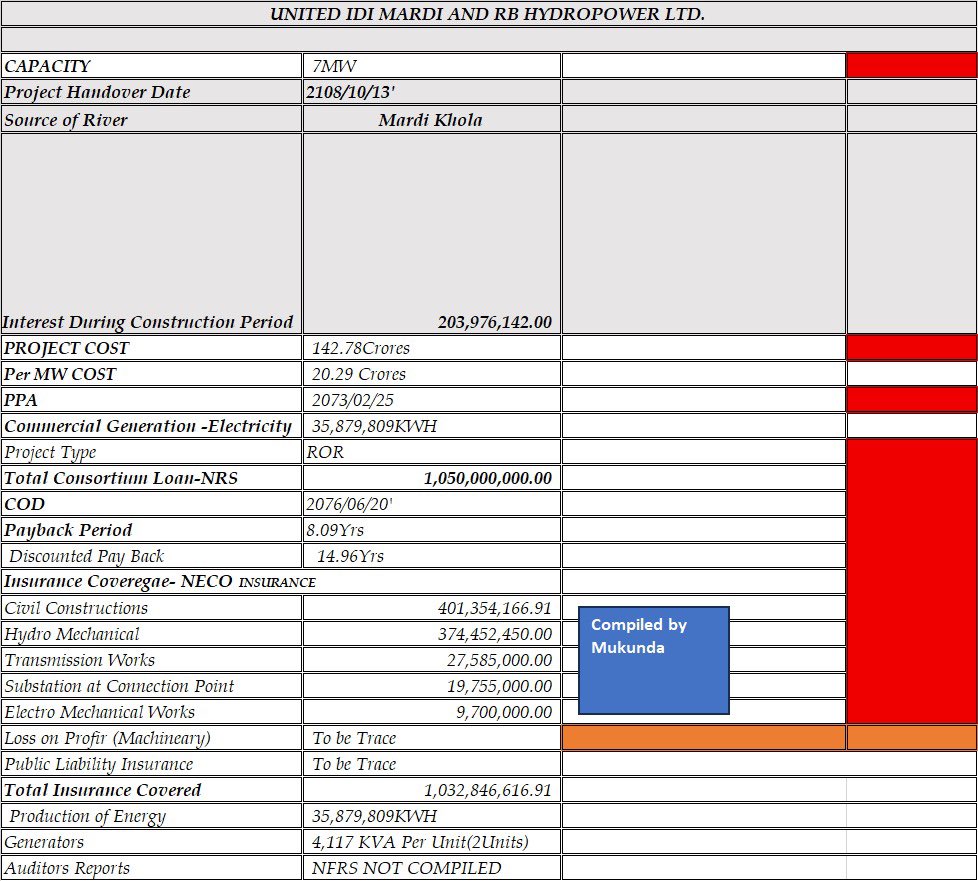Viewport: 978px width, 881px height.
Task: Click the red cell in the PPA row
Action: (912, 400)
